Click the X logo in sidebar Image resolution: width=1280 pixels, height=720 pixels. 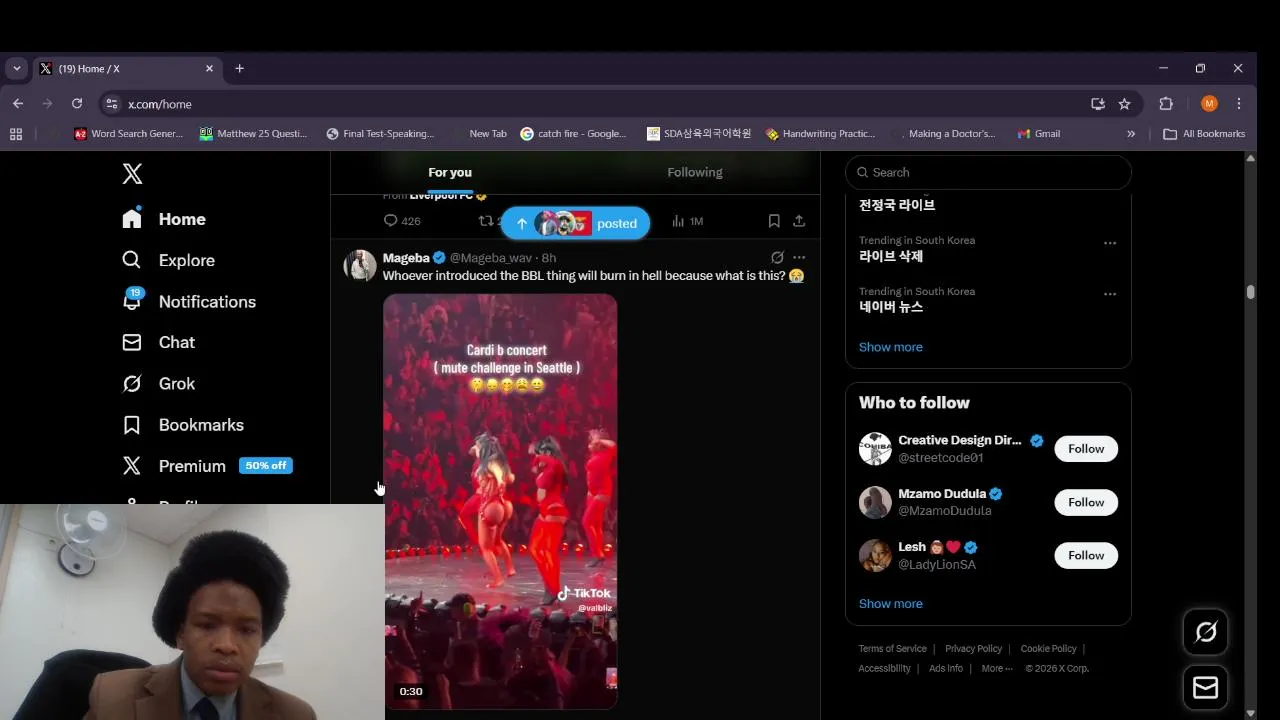pos(132,174)
